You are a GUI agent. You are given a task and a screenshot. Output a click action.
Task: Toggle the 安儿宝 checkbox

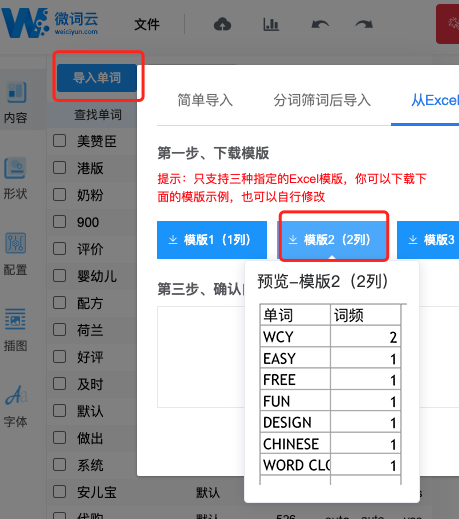pos(59,491)
